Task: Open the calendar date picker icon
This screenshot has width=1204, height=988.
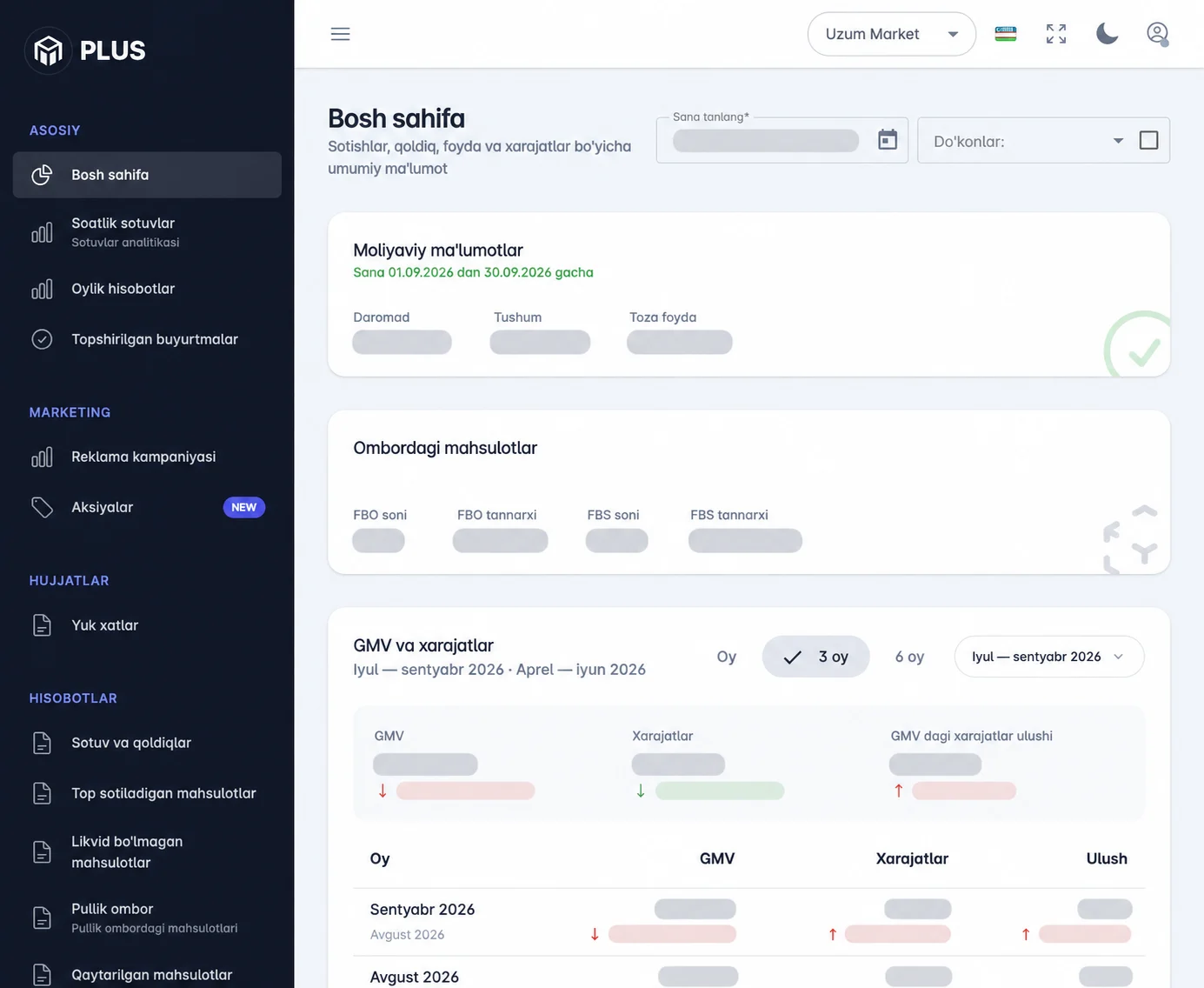Action: coord(888,140)
